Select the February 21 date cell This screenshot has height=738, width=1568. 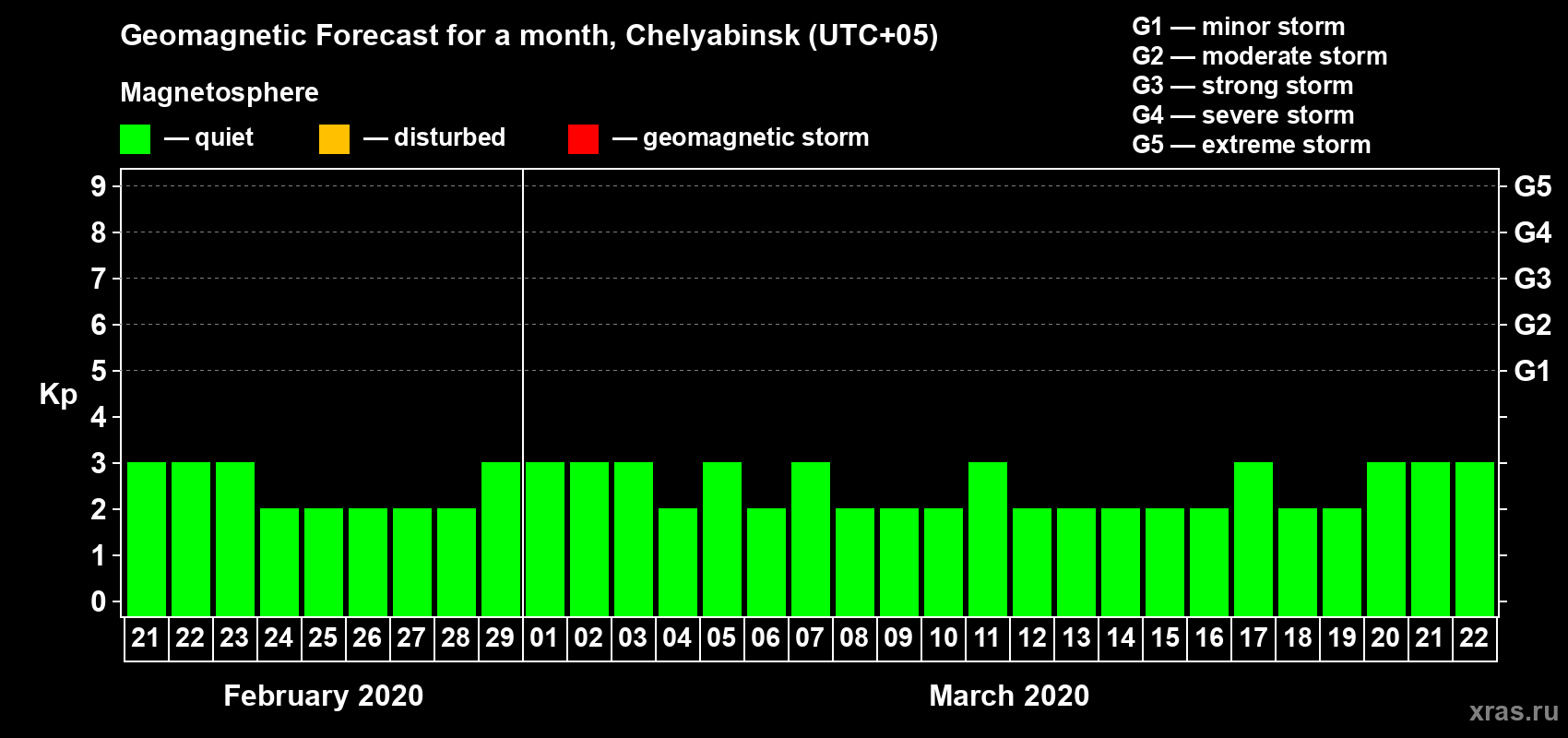(146, 638)
